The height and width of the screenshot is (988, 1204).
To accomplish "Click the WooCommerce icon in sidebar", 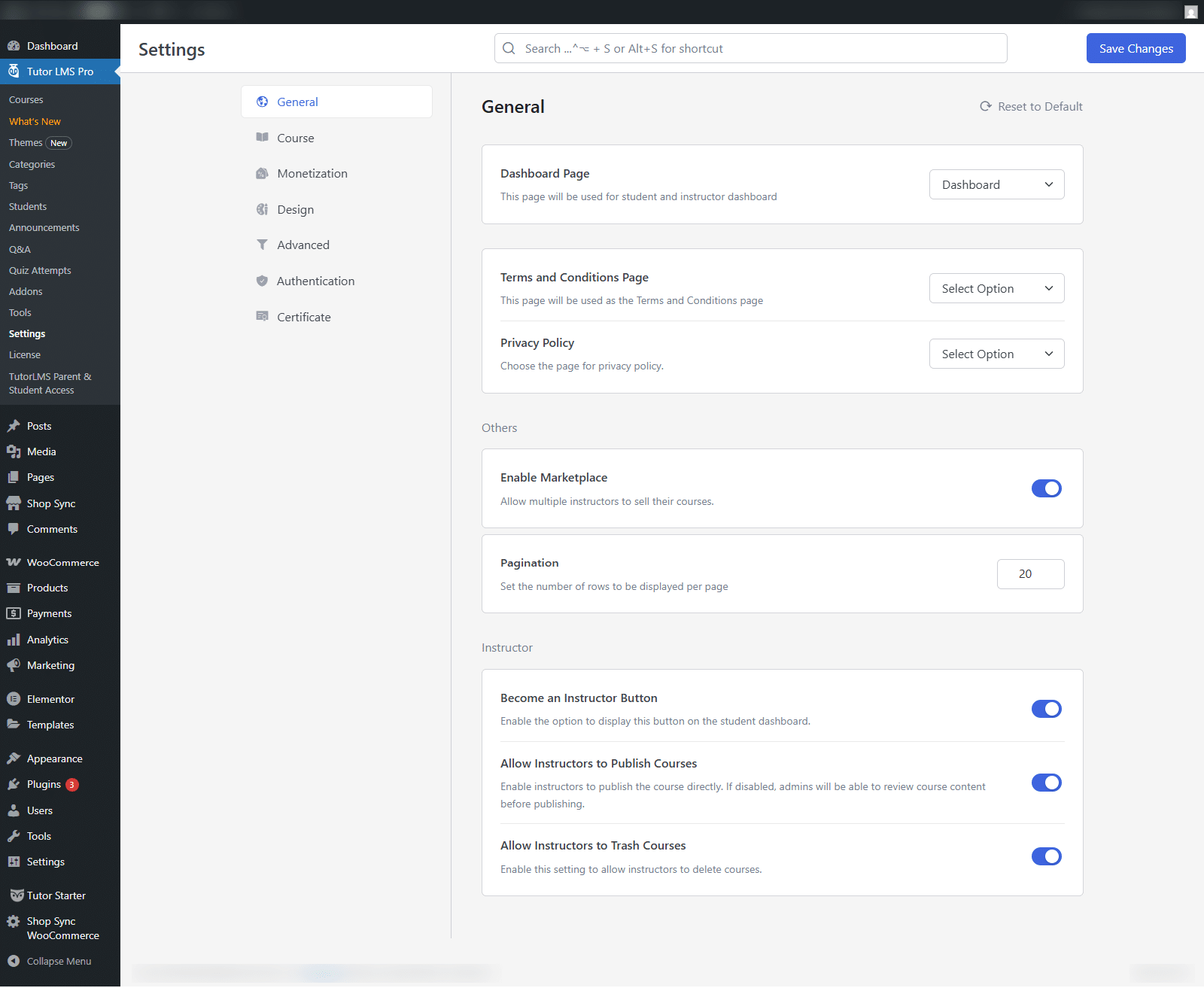I will tap(14, 562).
